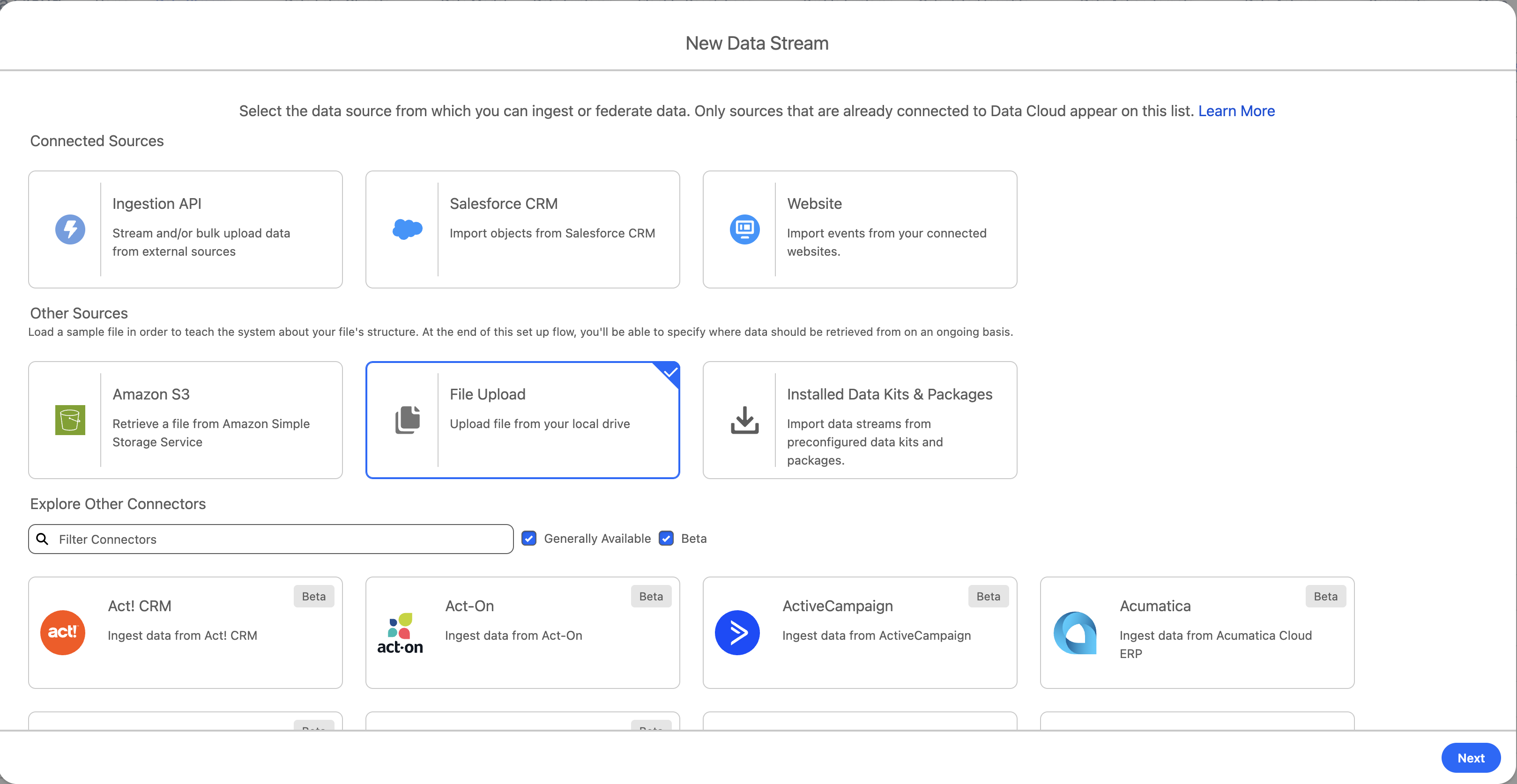Click the File Upload documents icon

(x=407, y=420)
